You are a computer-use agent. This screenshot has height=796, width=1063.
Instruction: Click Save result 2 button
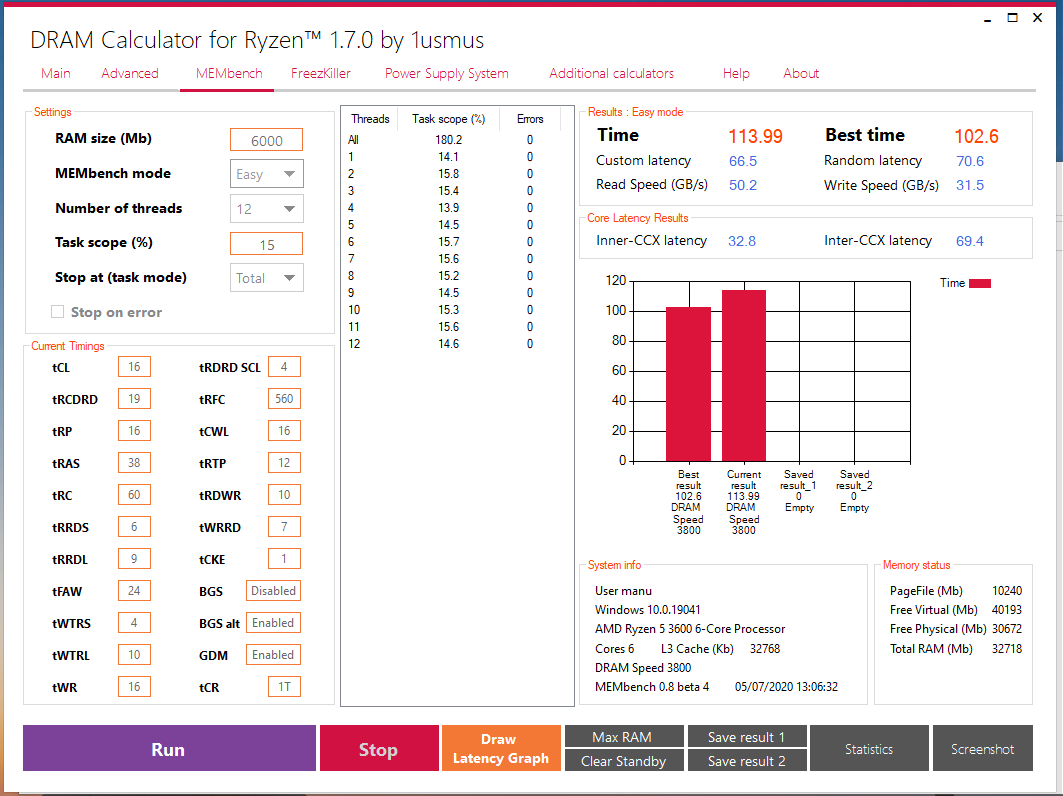click(747, 761)
